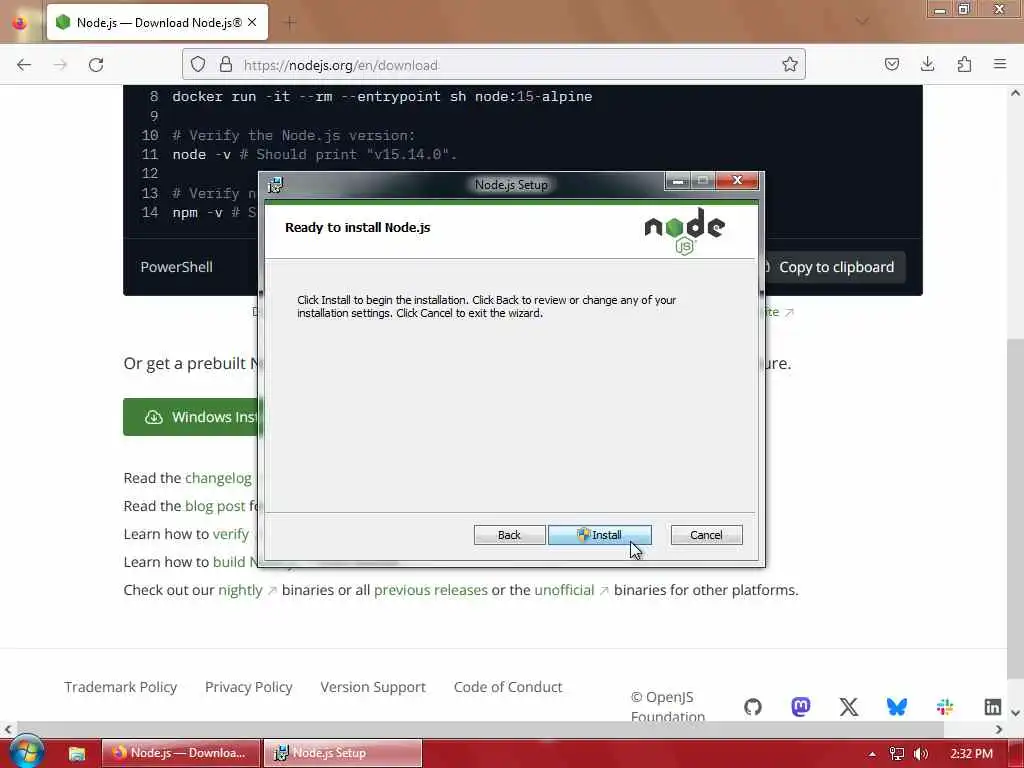Open the X (Twitter) icon in footer
The width and height of the screenshot is (1024, 768).
(x=848, y=707)
